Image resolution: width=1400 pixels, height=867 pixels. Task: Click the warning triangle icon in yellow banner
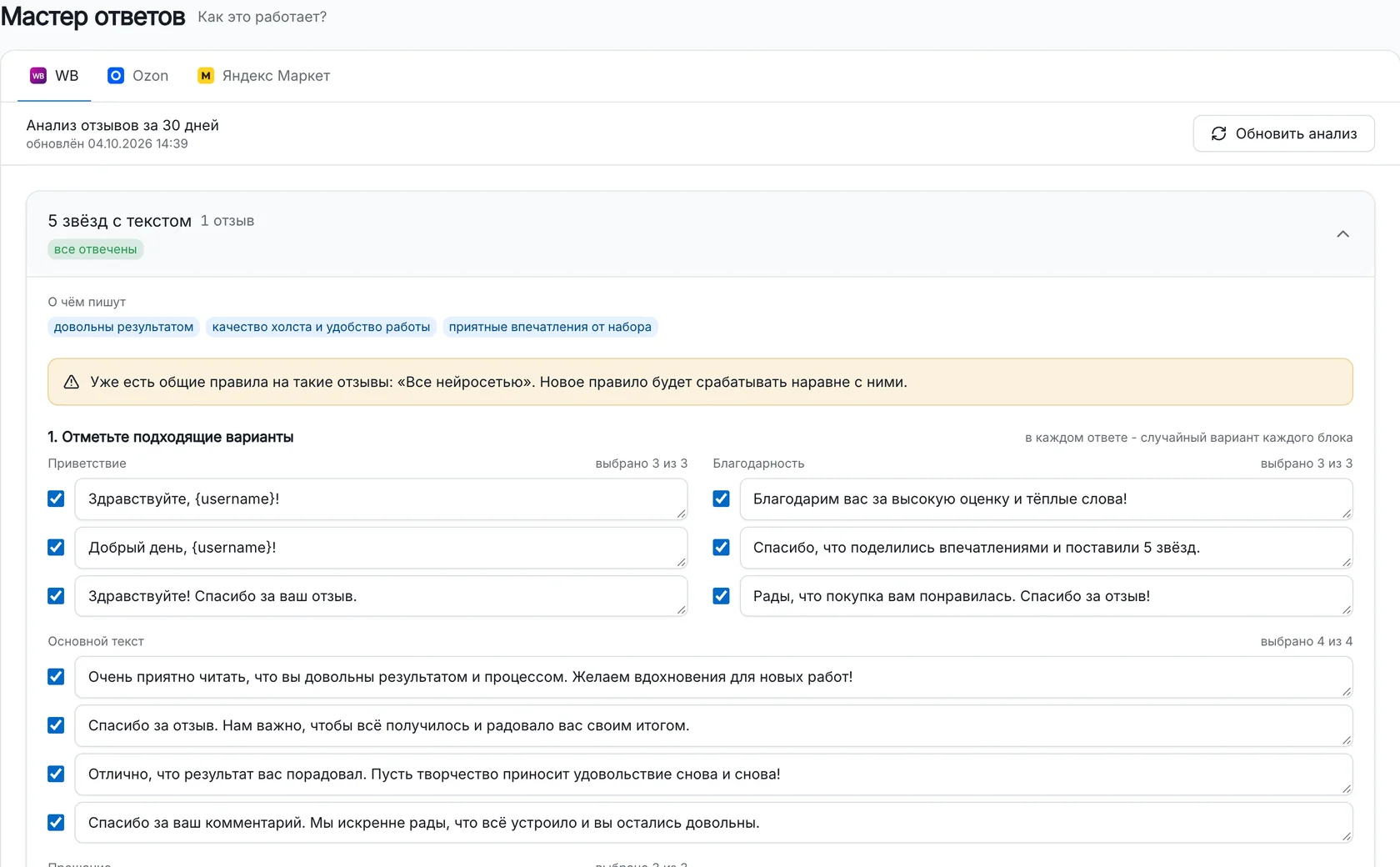click(x=72, y=382)
